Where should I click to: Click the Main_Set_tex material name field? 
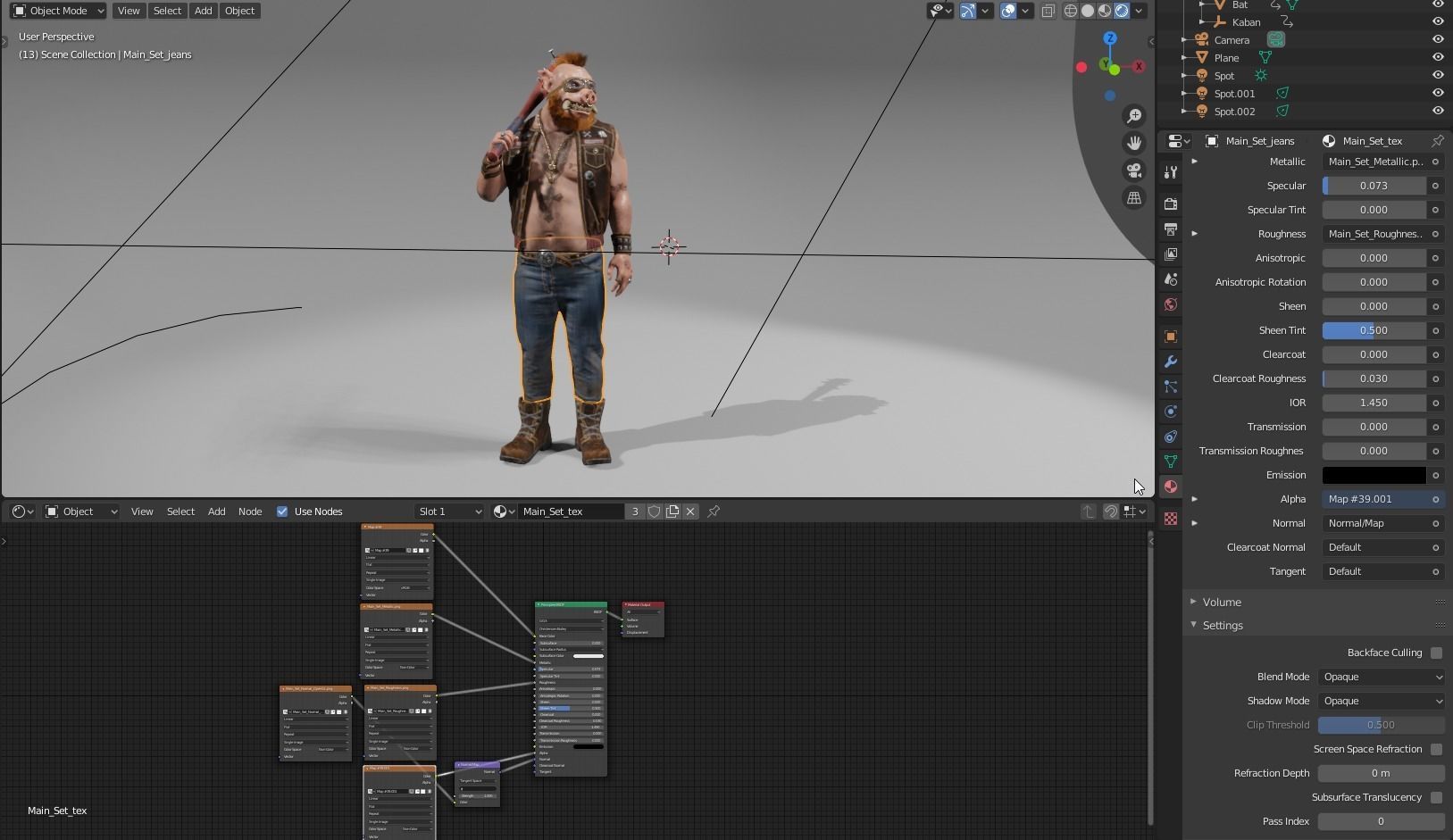click(x=572, y=511)
